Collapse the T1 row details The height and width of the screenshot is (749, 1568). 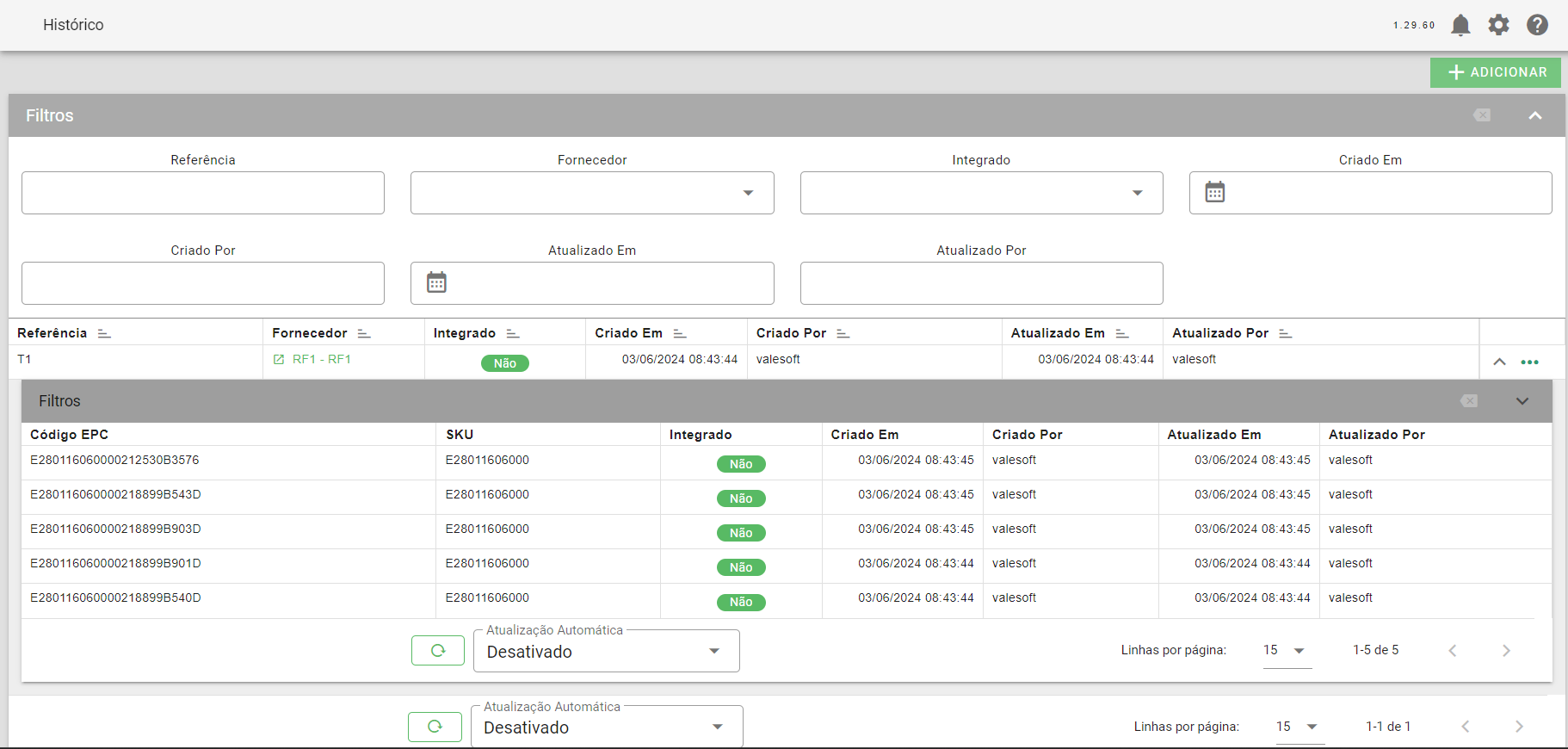pos(1499,362)
